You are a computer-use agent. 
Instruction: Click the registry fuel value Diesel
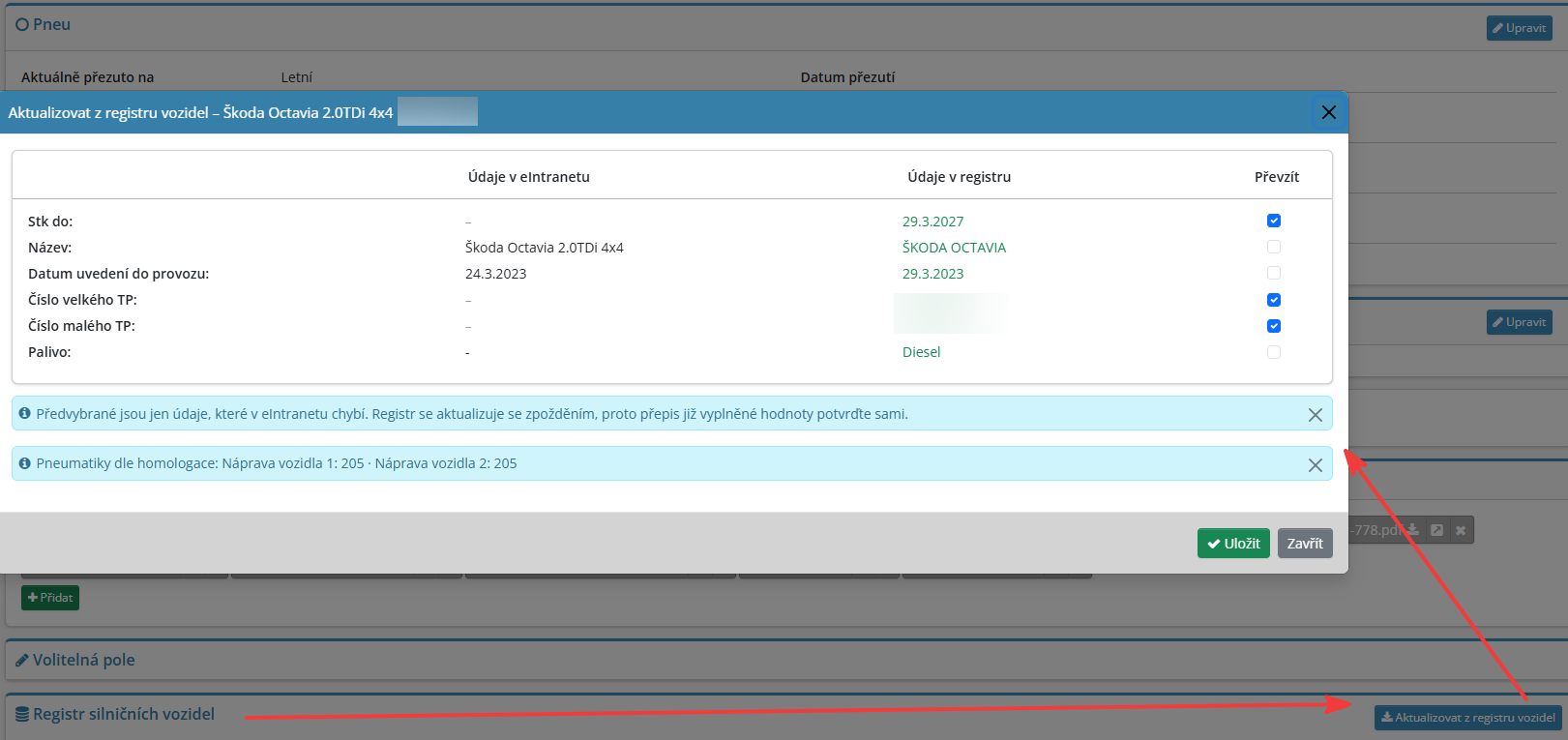[921, 352]
